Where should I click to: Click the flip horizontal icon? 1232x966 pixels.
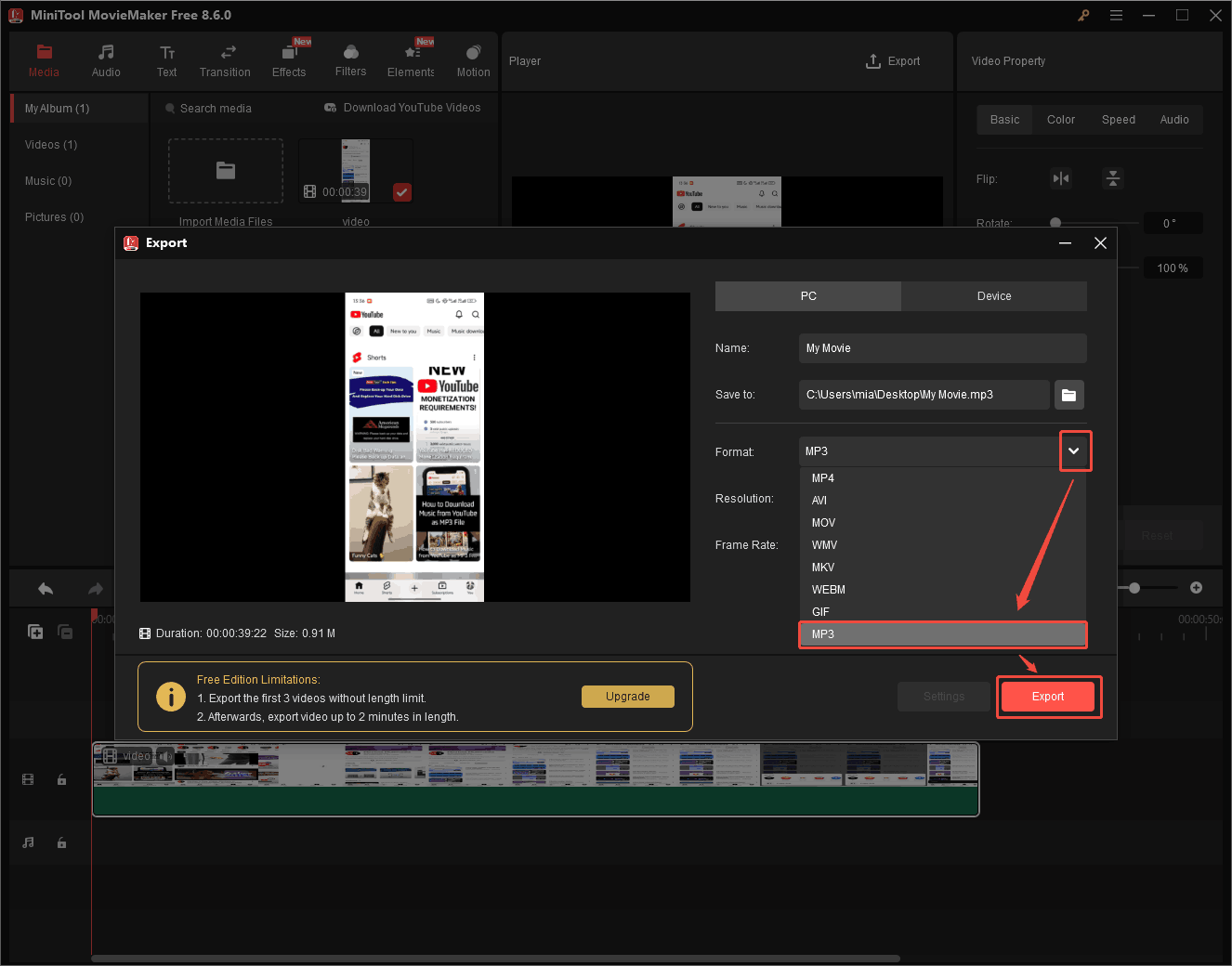1061,178
